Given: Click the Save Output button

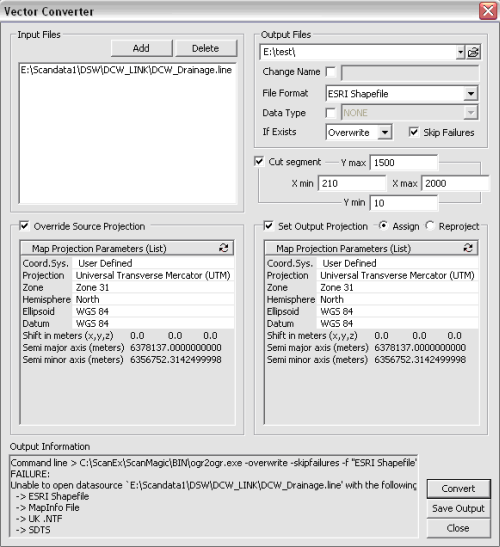Looking at the screenshot, I should point(458,509).
